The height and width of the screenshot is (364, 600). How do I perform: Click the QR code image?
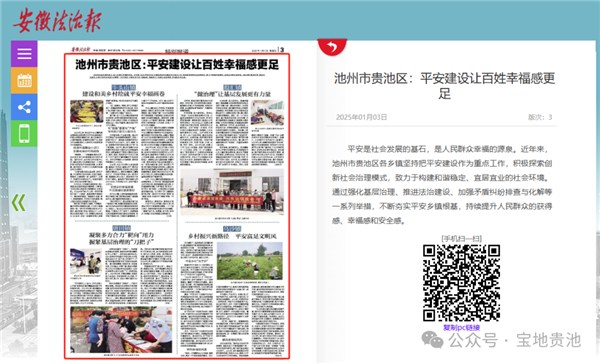tap(461, 283)
